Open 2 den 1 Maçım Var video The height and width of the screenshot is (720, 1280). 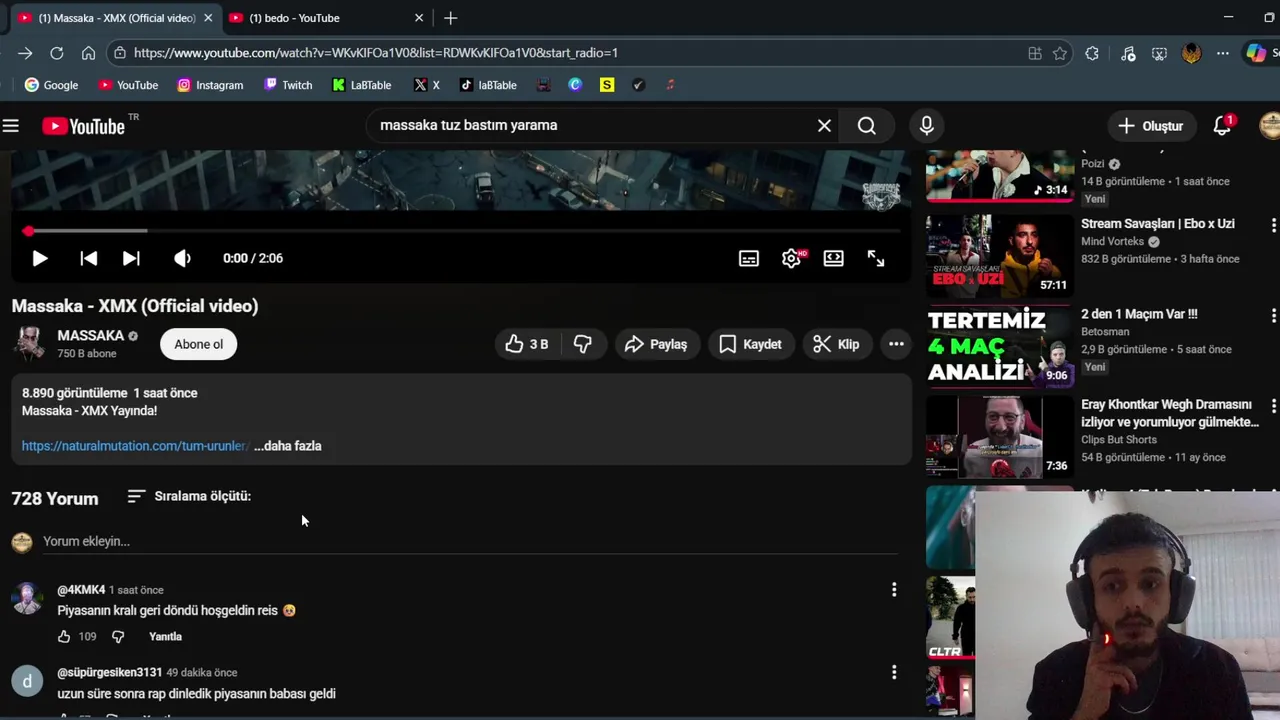point(1139,314)
